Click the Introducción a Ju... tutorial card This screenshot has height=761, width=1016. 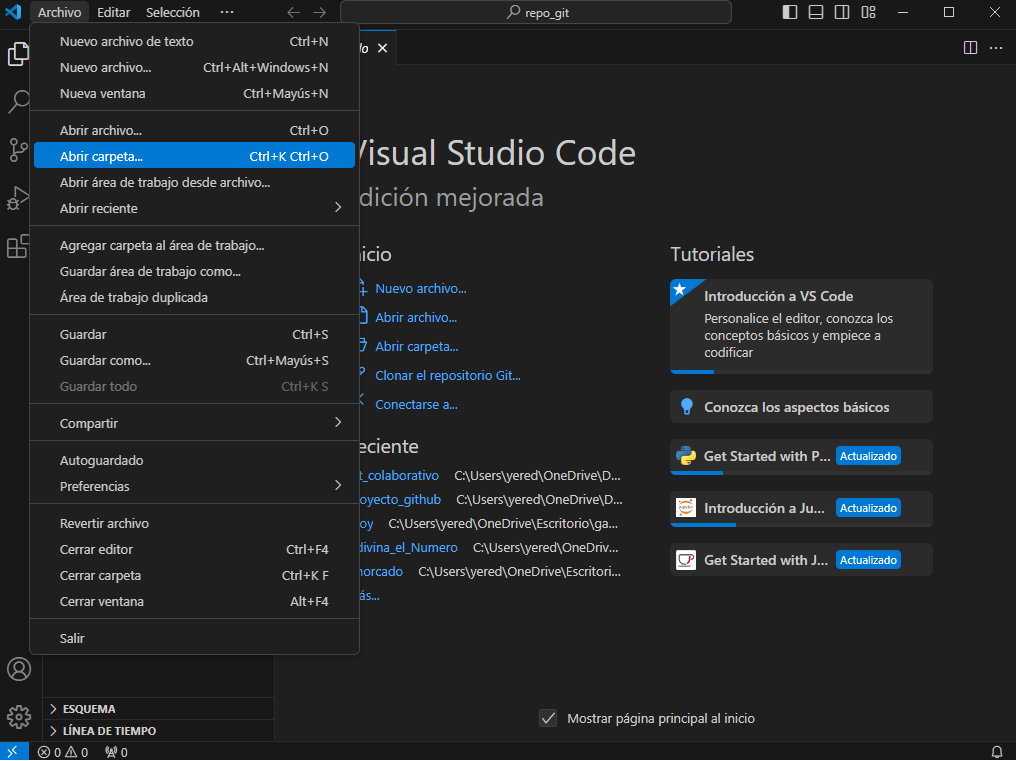point(801,508)
